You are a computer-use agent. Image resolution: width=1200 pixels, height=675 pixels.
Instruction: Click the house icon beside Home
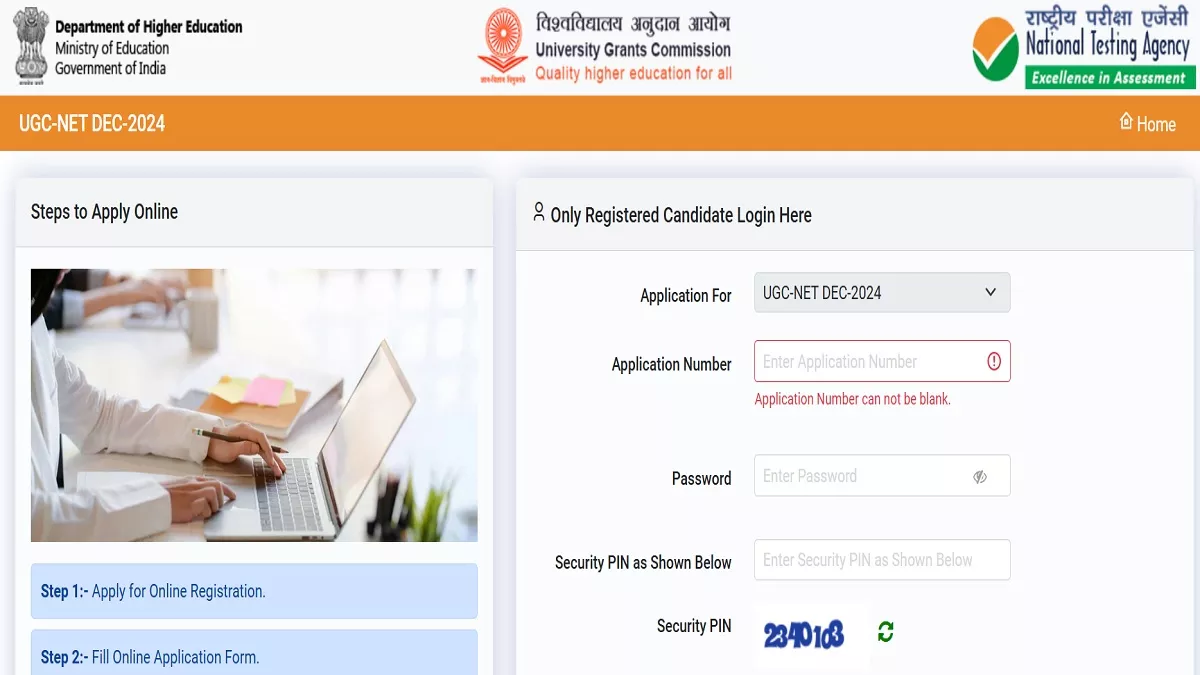pos(1126,122)
